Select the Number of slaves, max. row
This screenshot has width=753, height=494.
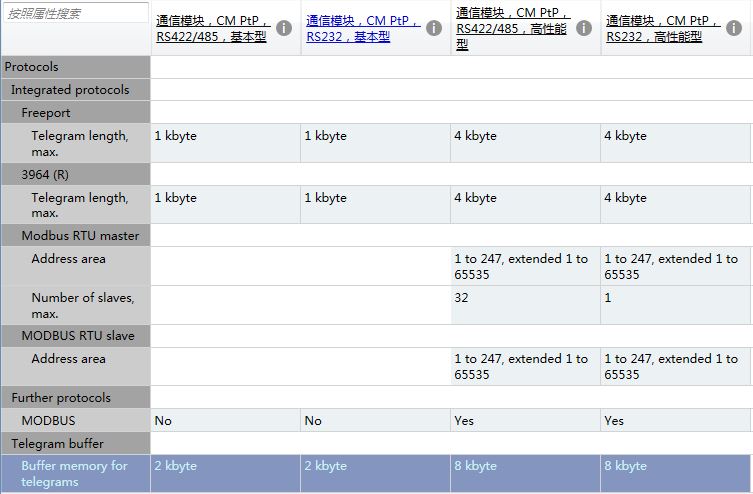82,305
